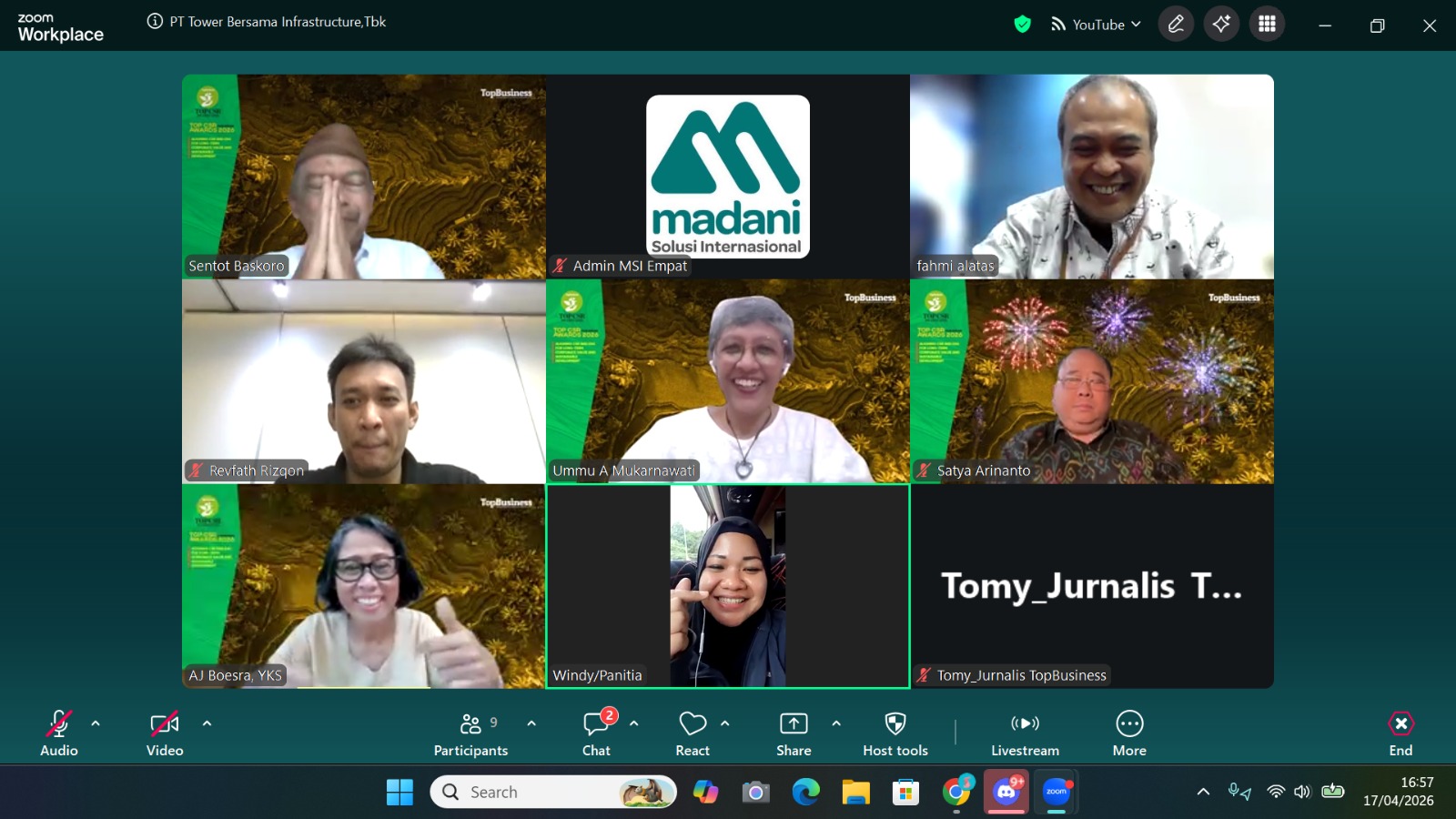Unmute the microphone Audio button
The height and width of the screenshot is (819, 1456).
(59, 733)
